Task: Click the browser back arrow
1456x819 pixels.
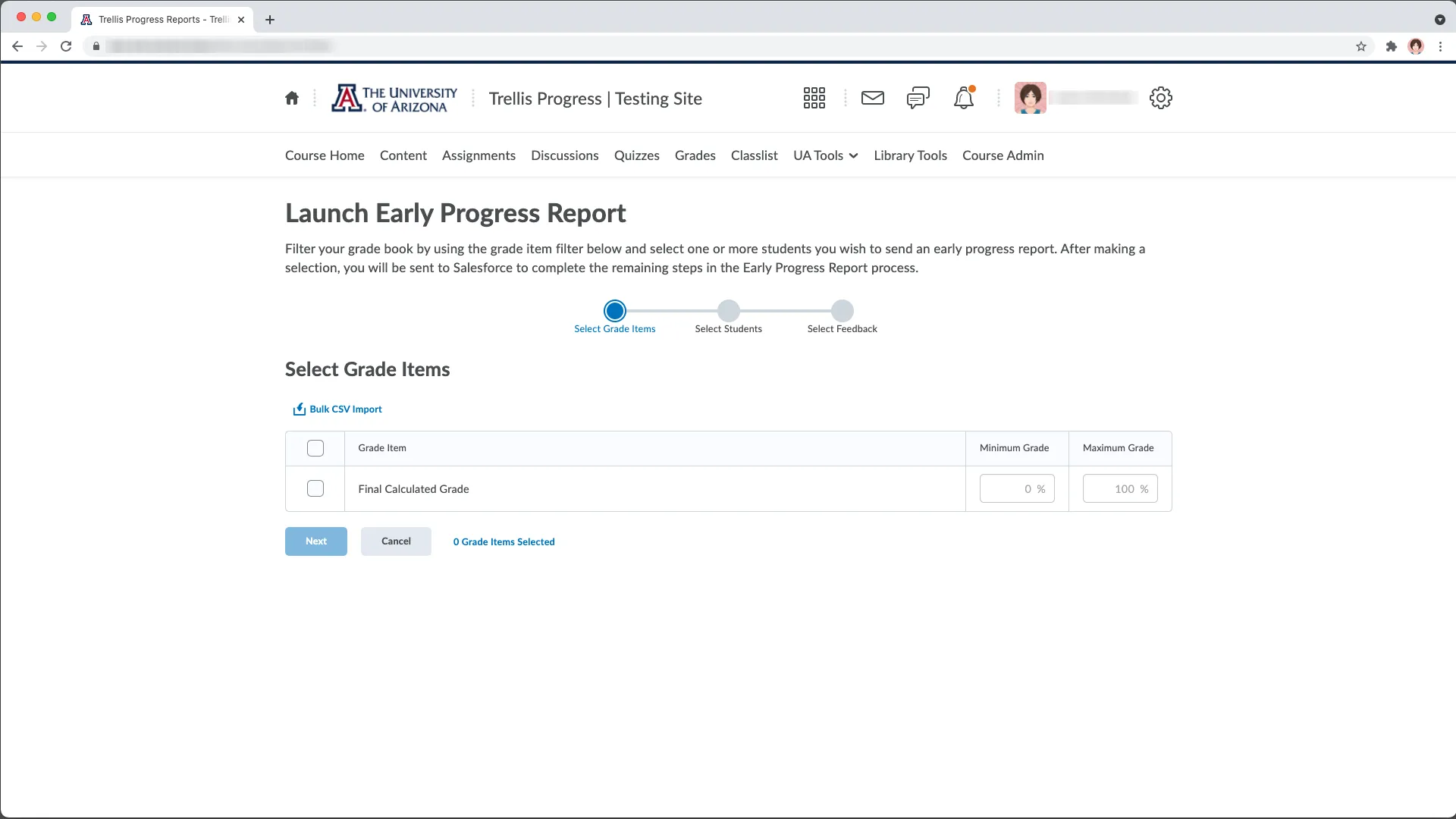Action: tap(17, 46)
